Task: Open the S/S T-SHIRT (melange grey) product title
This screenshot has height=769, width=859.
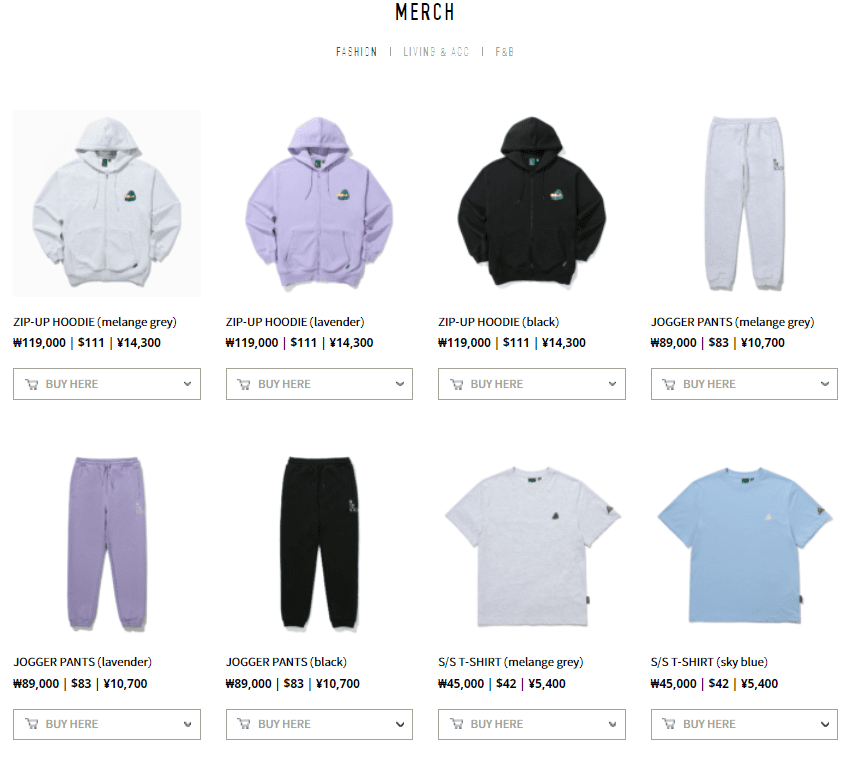Action: 511,662
